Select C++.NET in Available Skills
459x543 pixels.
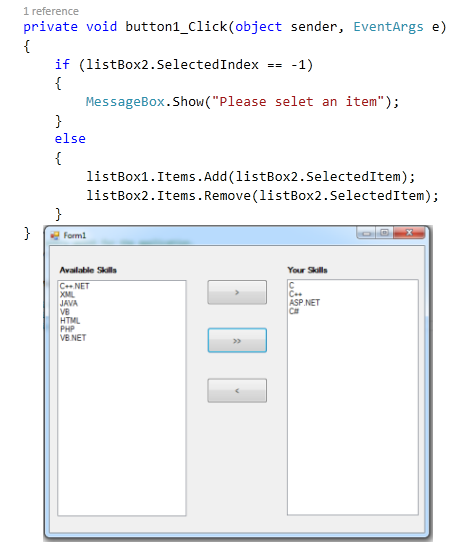(74, 286)
